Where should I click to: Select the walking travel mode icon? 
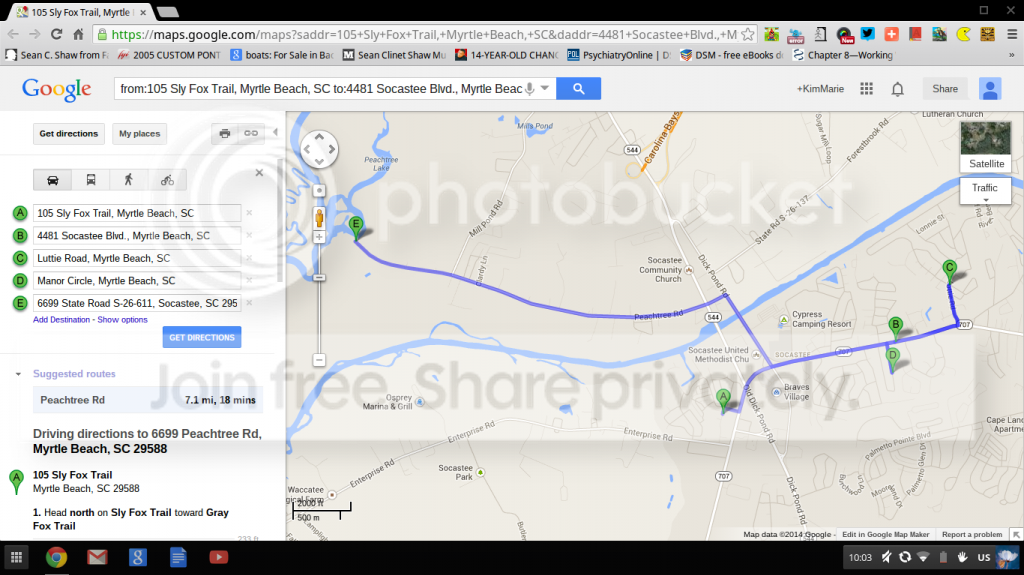tap(129, 180)
